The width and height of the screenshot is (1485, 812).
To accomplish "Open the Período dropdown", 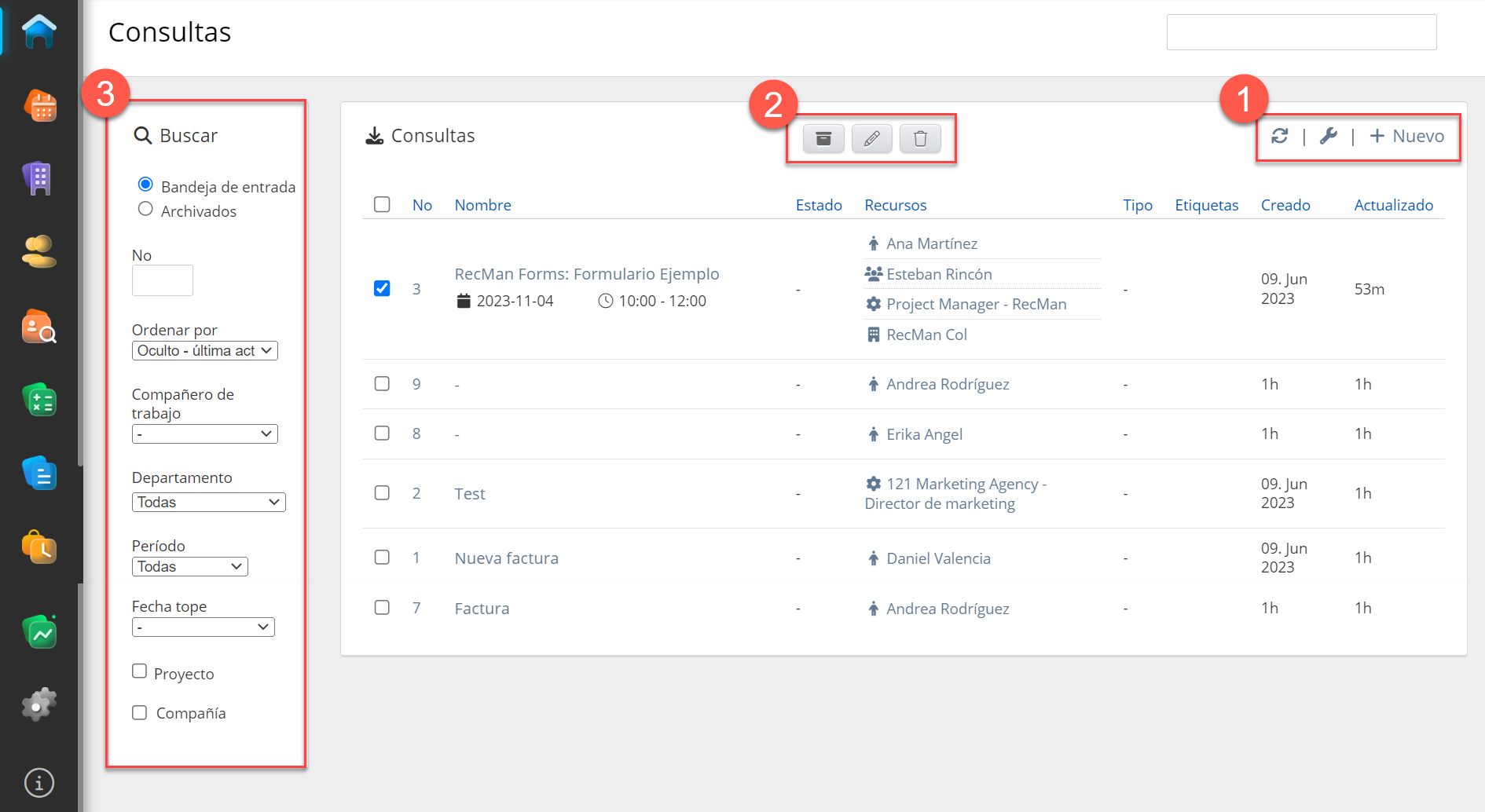I will pos(189,567).
